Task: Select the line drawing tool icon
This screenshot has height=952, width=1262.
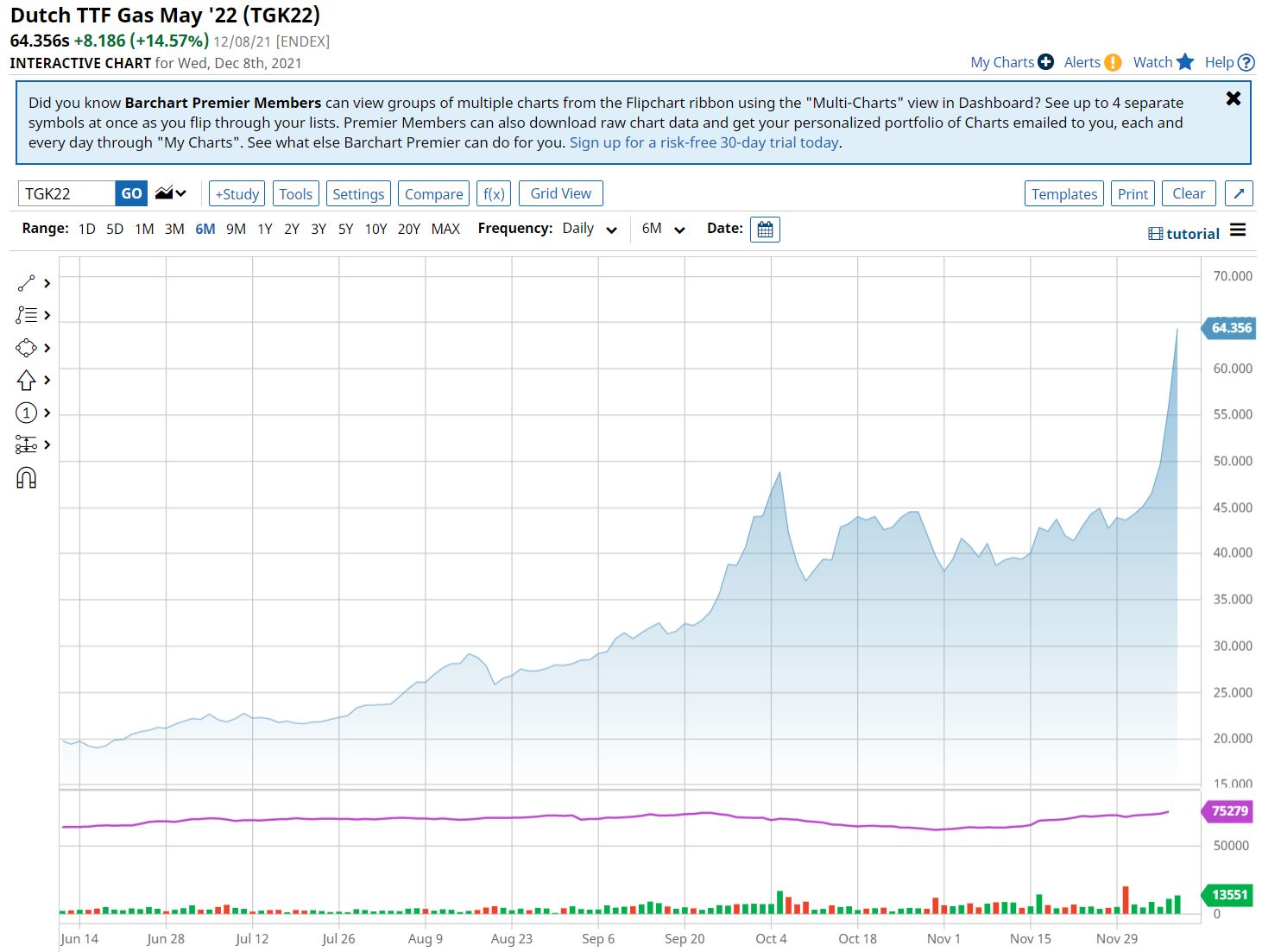Action: click(x=26, y=283)
